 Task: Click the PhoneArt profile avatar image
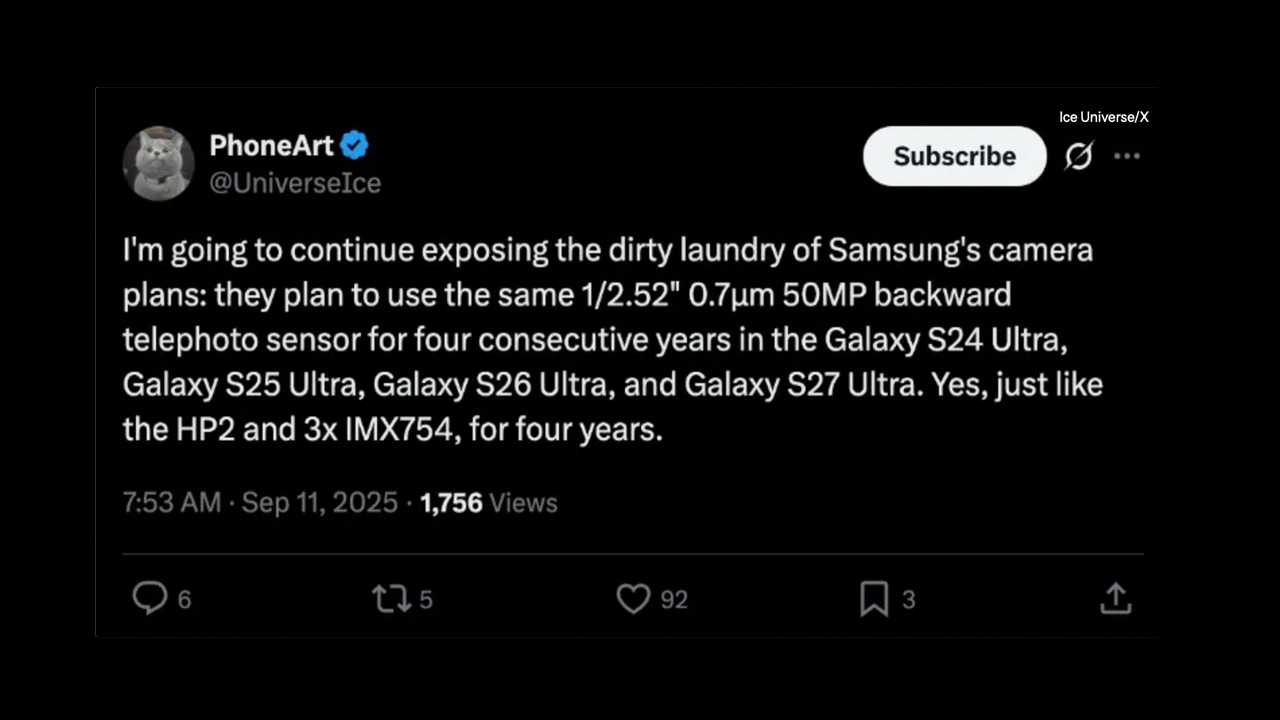click(158, 162)
